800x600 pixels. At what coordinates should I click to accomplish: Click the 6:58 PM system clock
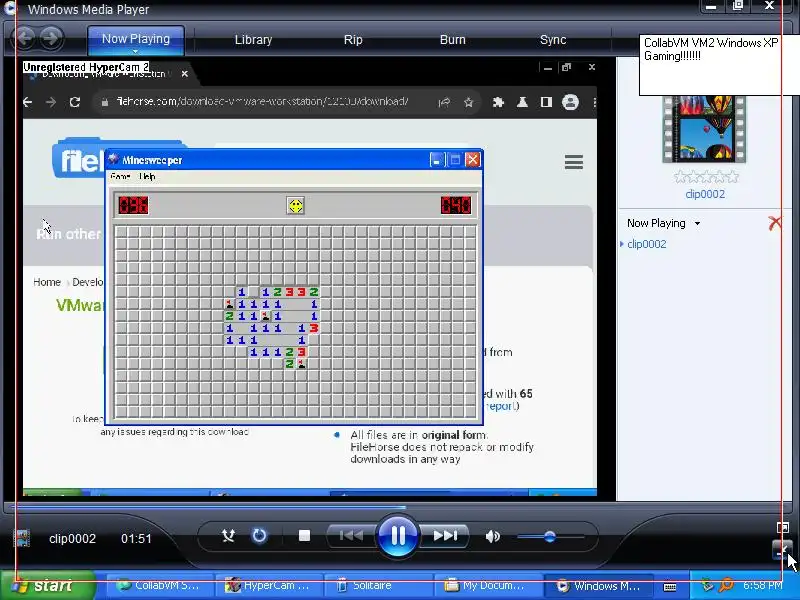tap(762, 585)
